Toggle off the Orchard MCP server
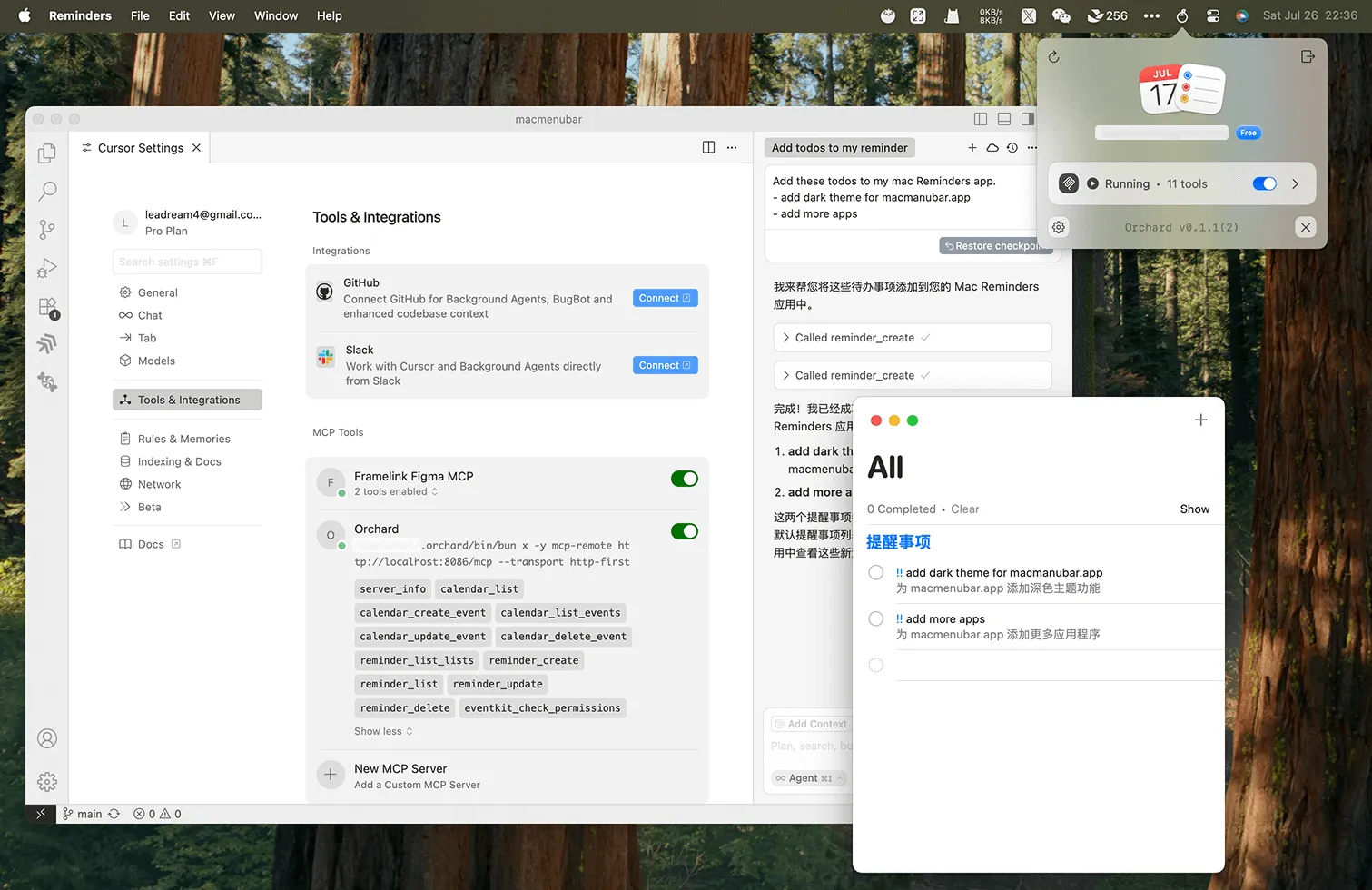Screen dimensions: 1372x890 (x=684, y=531)
